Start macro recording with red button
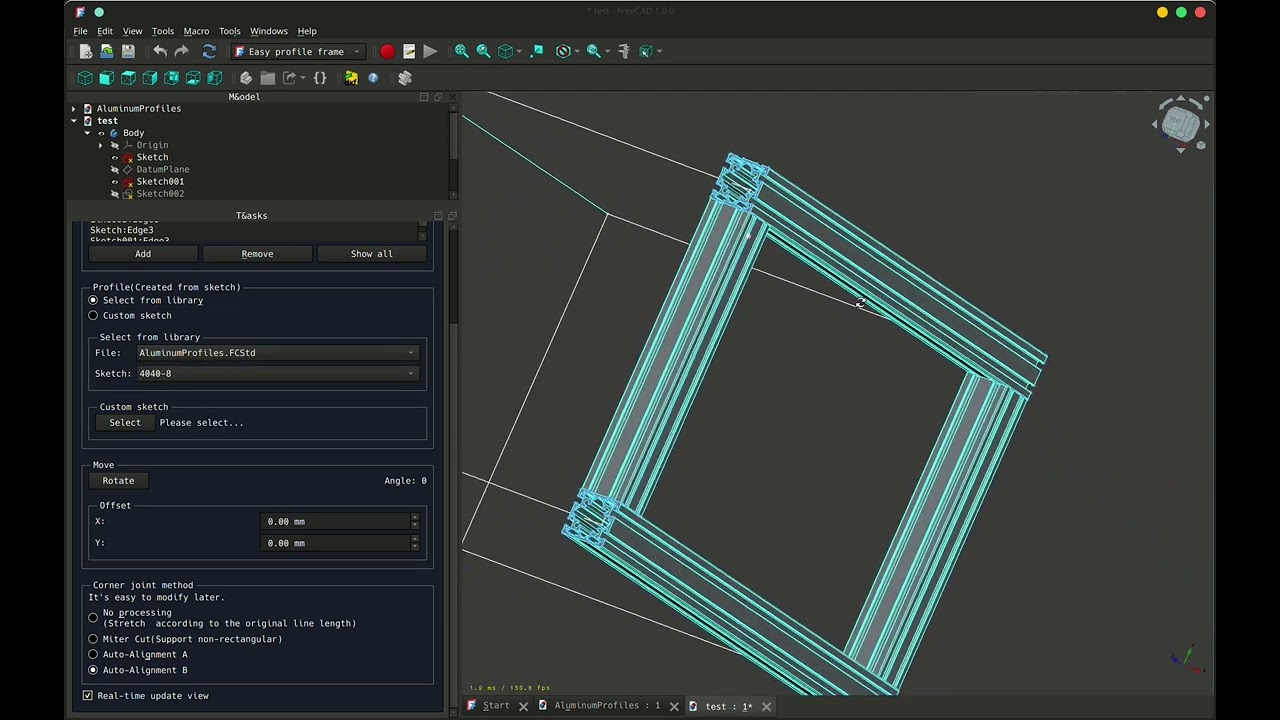Screen dimensions: 1280x720 387,51
